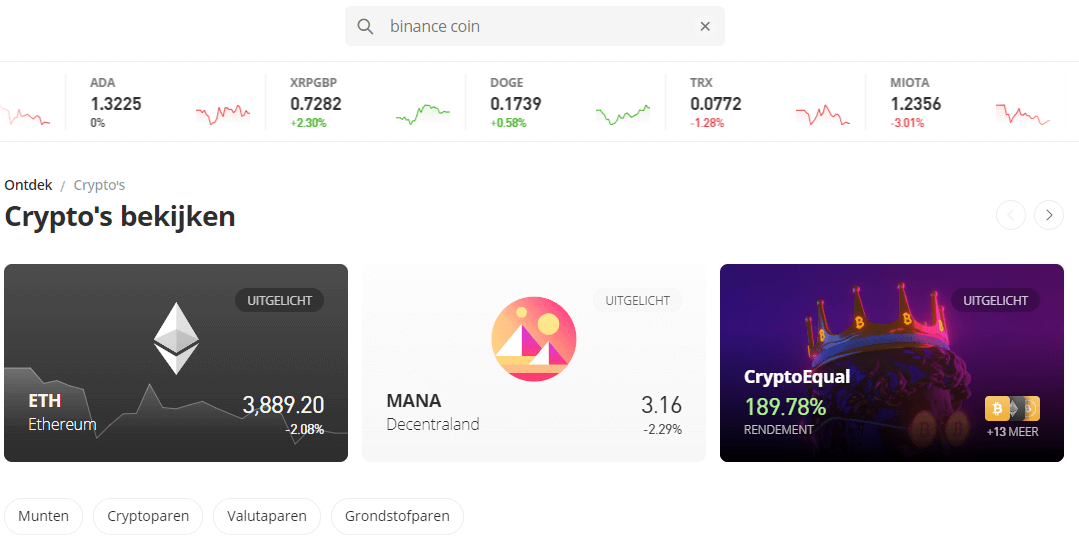This screenshot has height=541, width=1079.
Task: Clear the search field with X icon
Action: click(x=705, y=26)
